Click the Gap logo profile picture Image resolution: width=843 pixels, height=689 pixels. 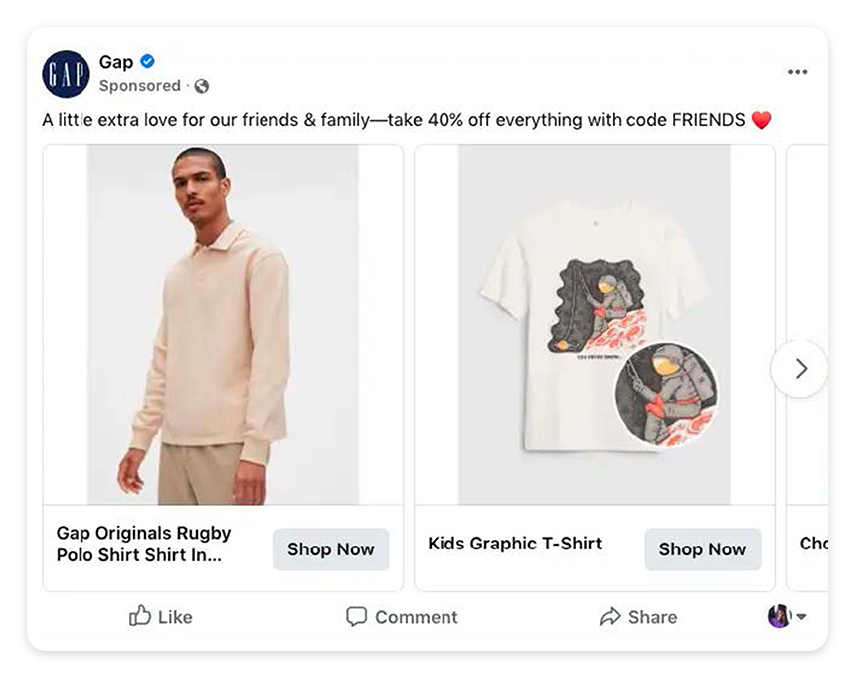(66, 74)
